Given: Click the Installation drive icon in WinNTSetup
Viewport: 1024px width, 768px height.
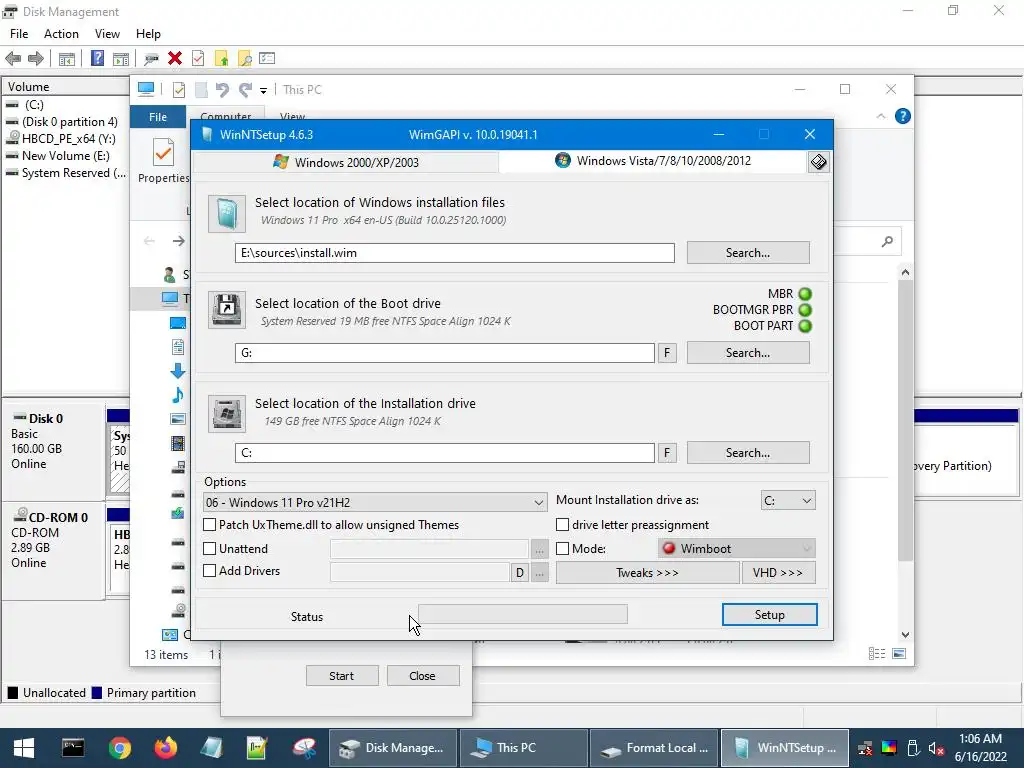Looking at the screenshot, I should click(227, 413).
